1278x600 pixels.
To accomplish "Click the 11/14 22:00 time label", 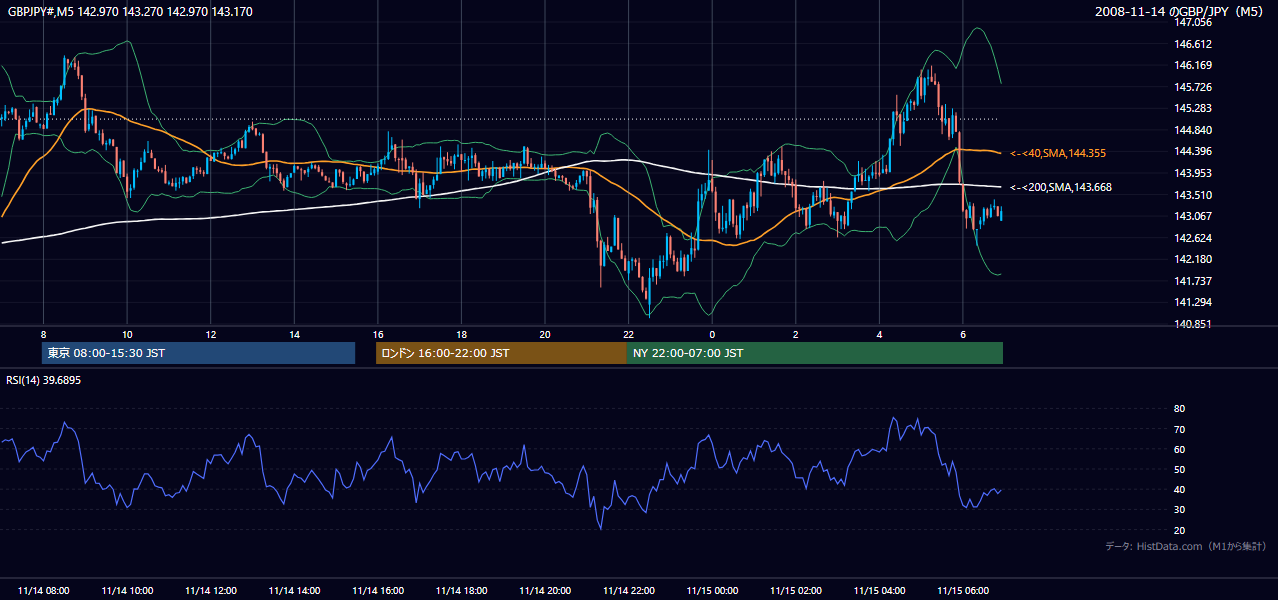I will point(628,591).
